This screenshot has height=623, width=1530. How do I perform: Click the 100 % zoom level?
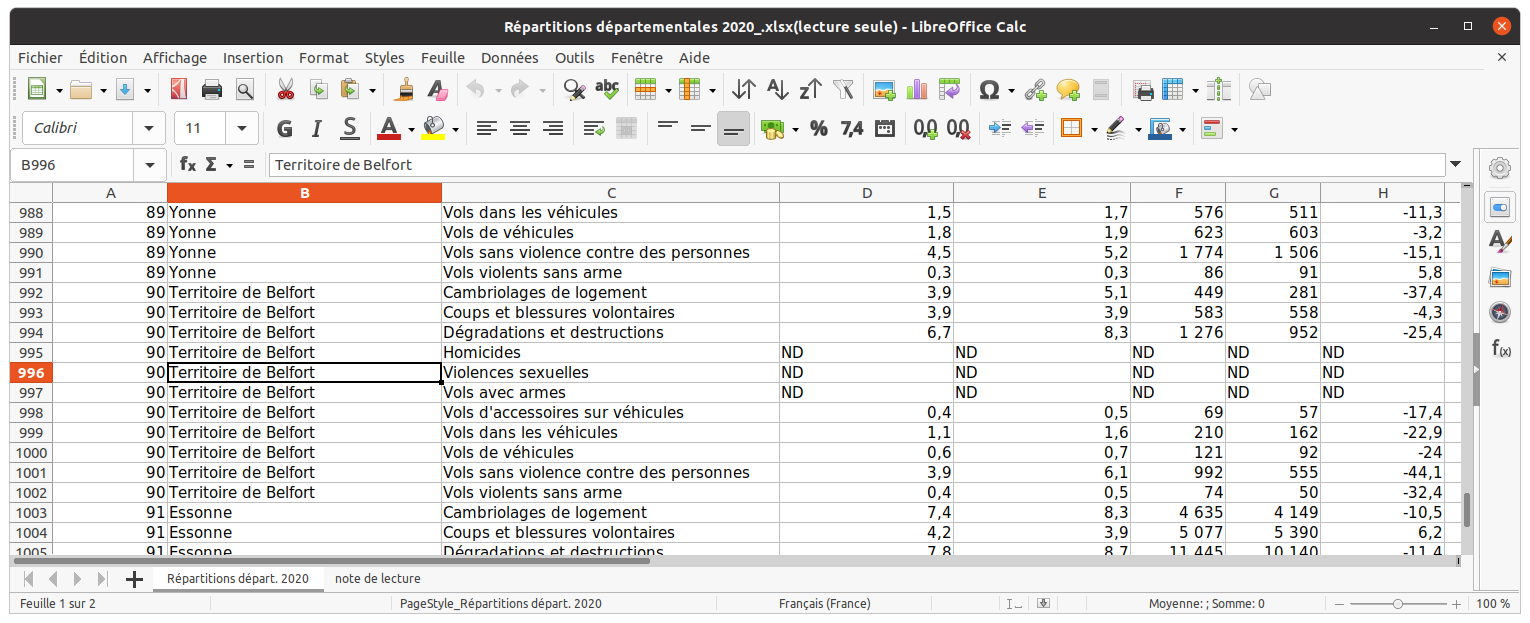tap(1493, 604)
